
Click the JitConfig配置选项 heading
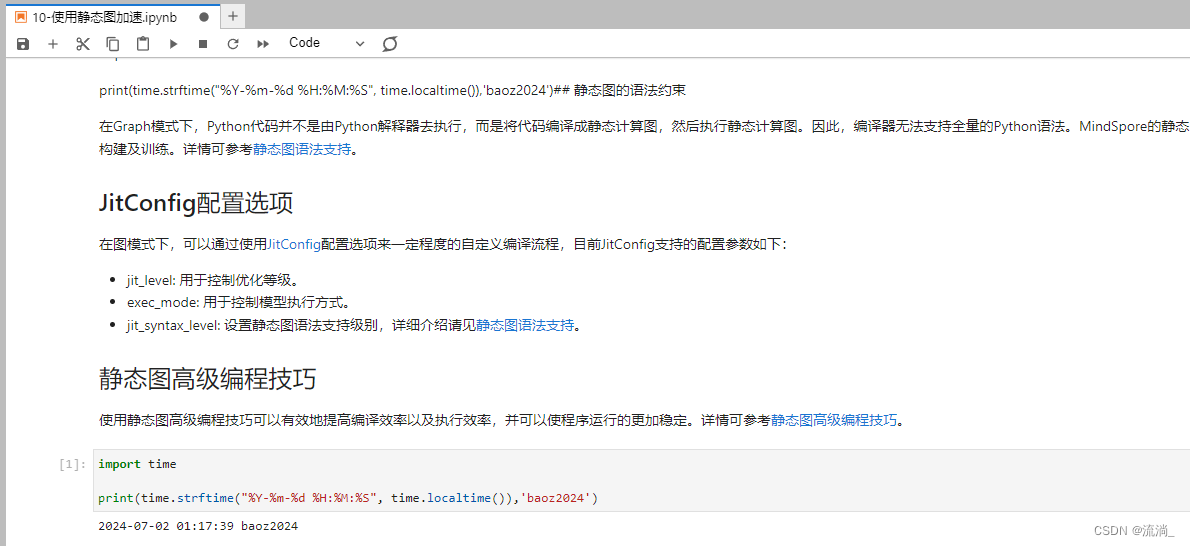(196, 204)
